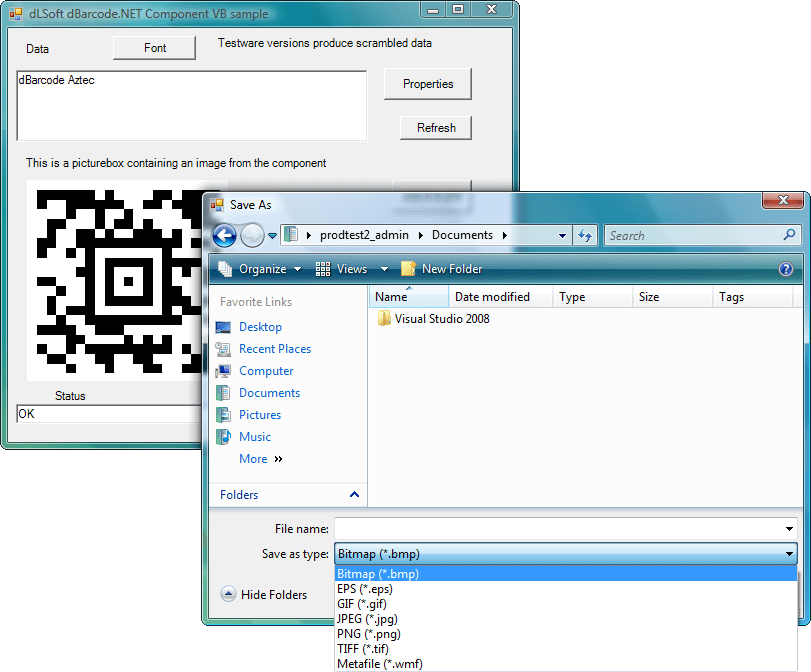Click the Desktop icon in Favorite Links
Viewport: 811px width, 672px height.
[223, 327]
